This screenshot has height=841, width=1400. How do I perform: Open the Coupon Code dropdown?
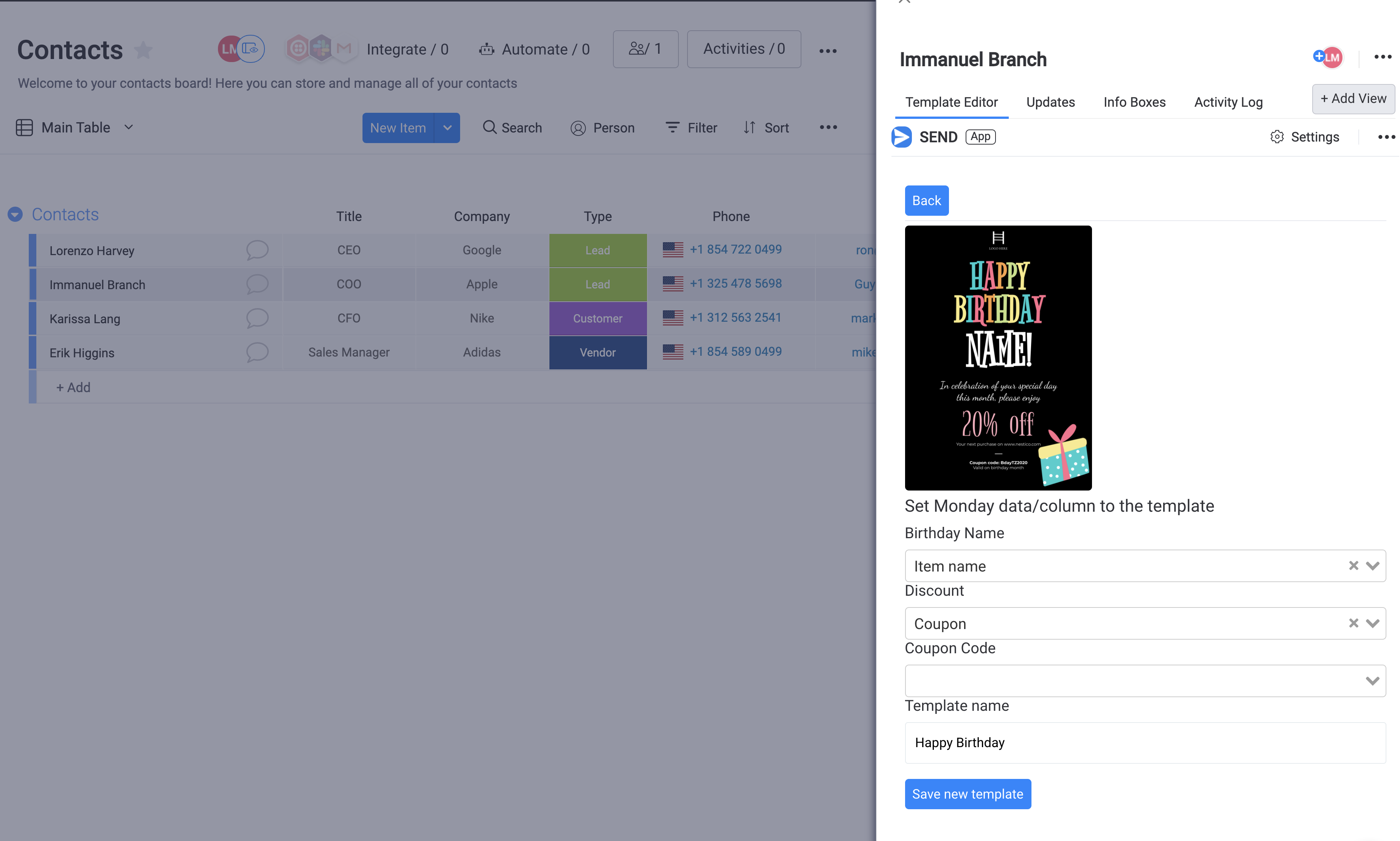(x=1371, y=681)
